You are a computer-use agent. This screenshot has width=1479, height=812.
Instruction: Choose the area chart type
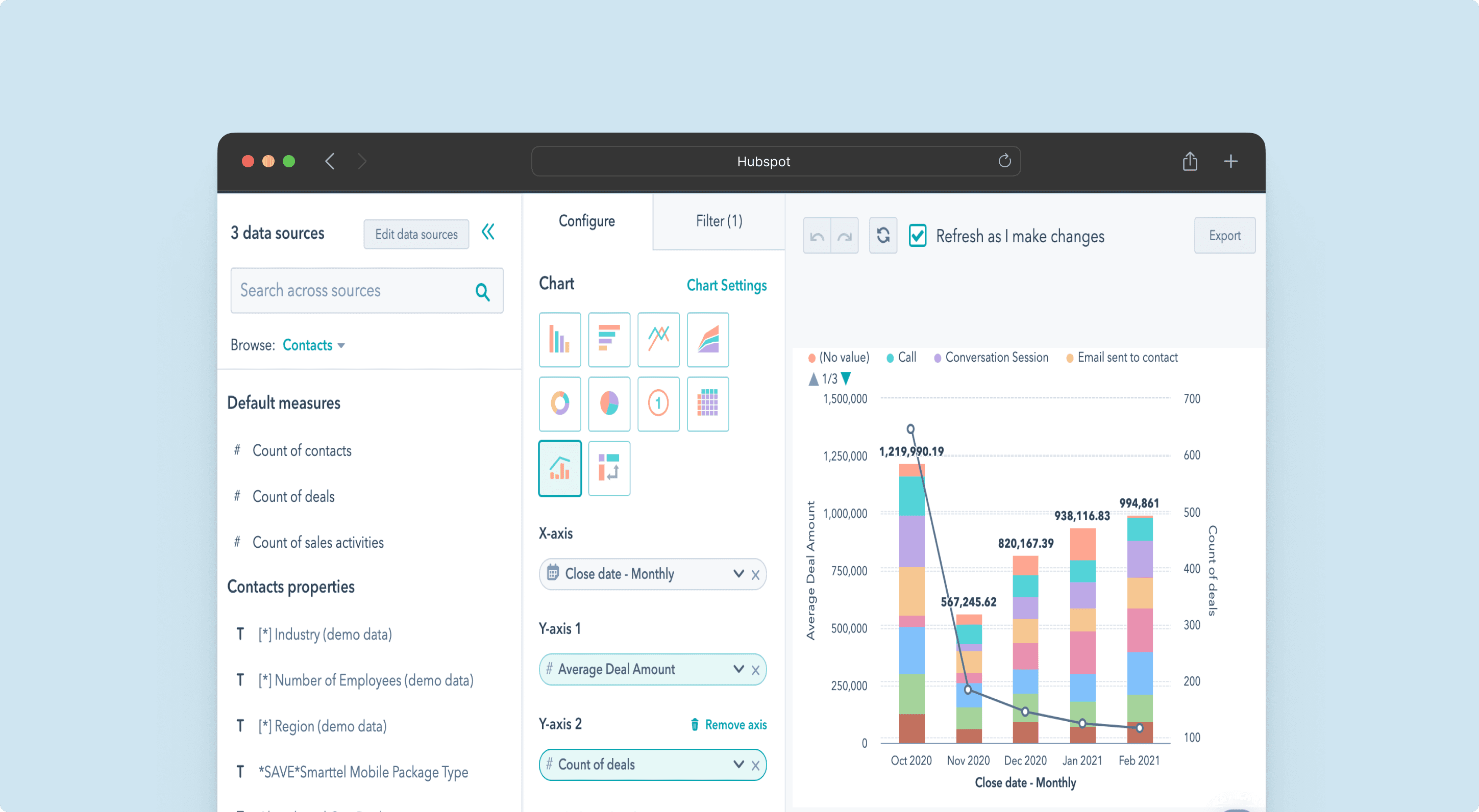click(x=707, y=340)
